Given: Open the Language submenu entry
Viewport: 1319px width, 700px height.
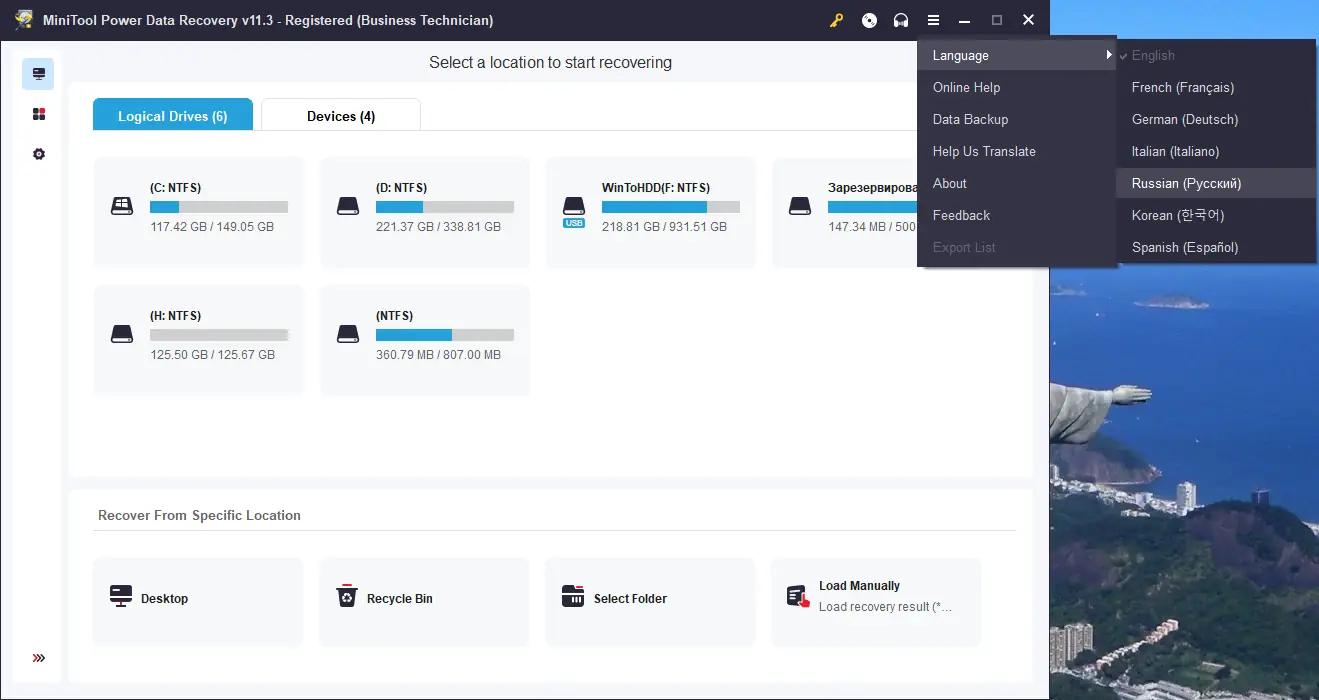Looking at the screenshot, I should click(1016, 55).
